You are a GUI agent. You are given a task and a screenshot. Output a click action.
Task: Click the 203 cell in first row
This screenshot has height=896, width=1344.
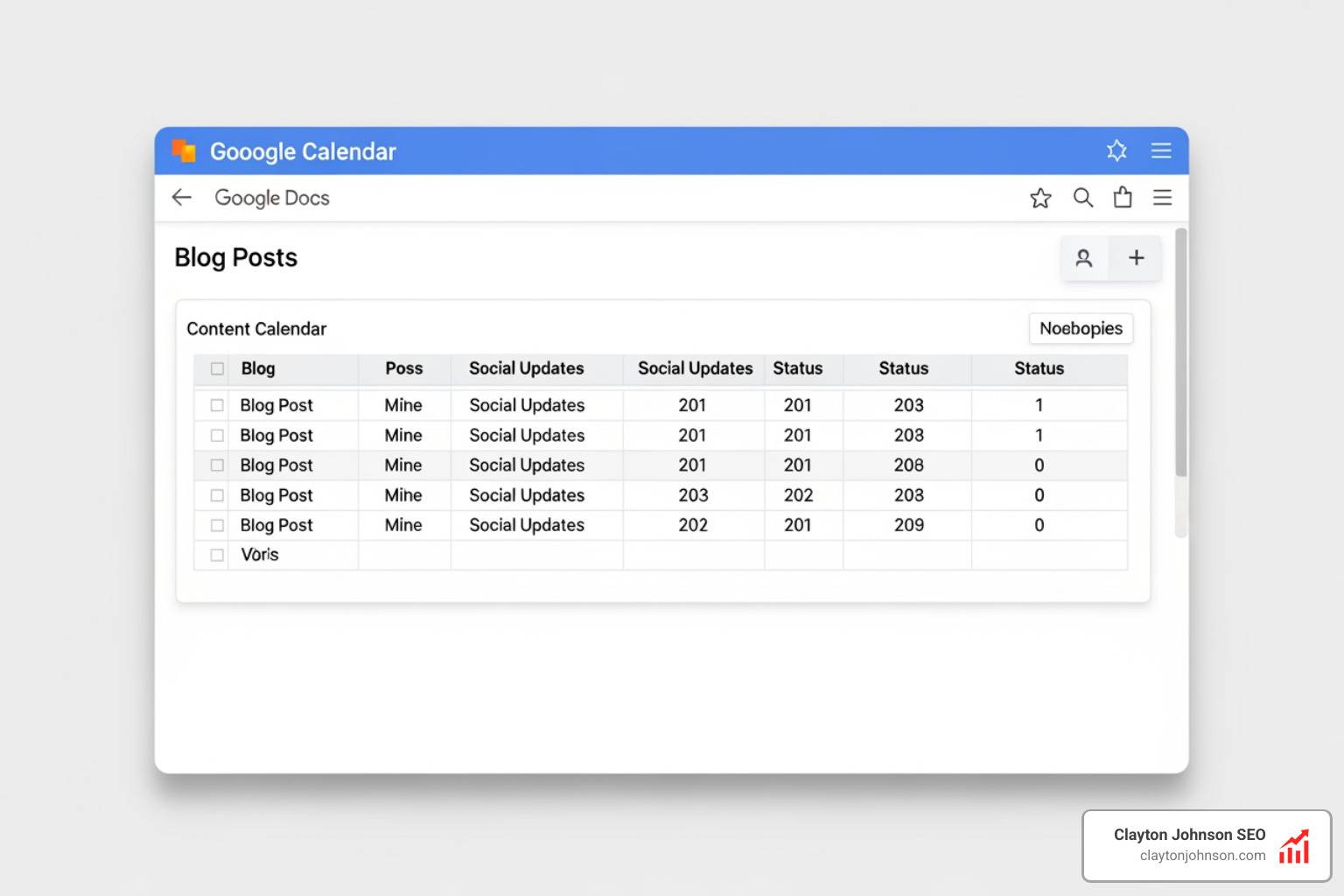pyautogui.click(x=909, y=405)
